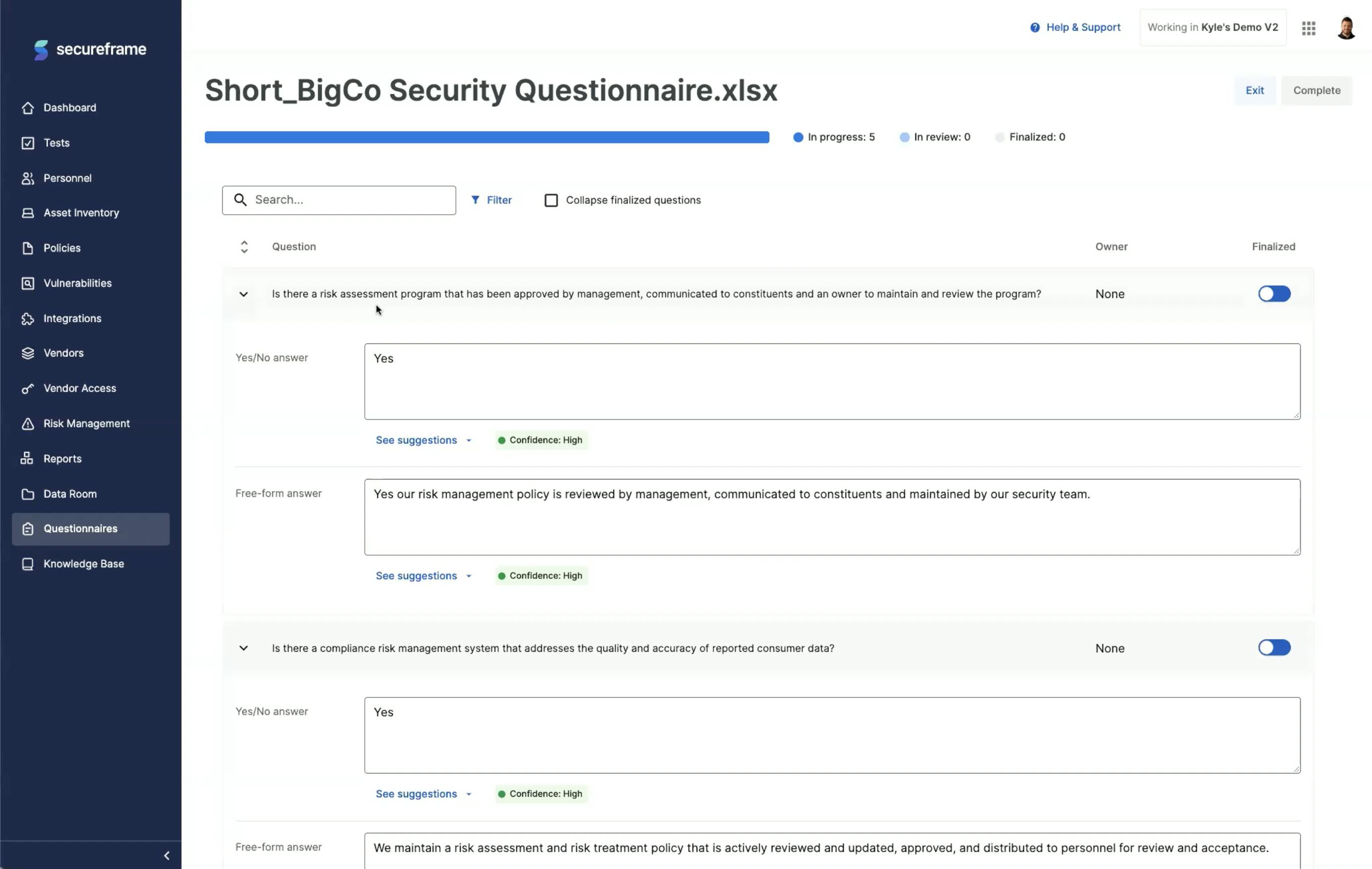The image size is (1372, 869).
Task: Click Confidence: High badge under first Yes/No answer
Action: click(x=541, y=440)
